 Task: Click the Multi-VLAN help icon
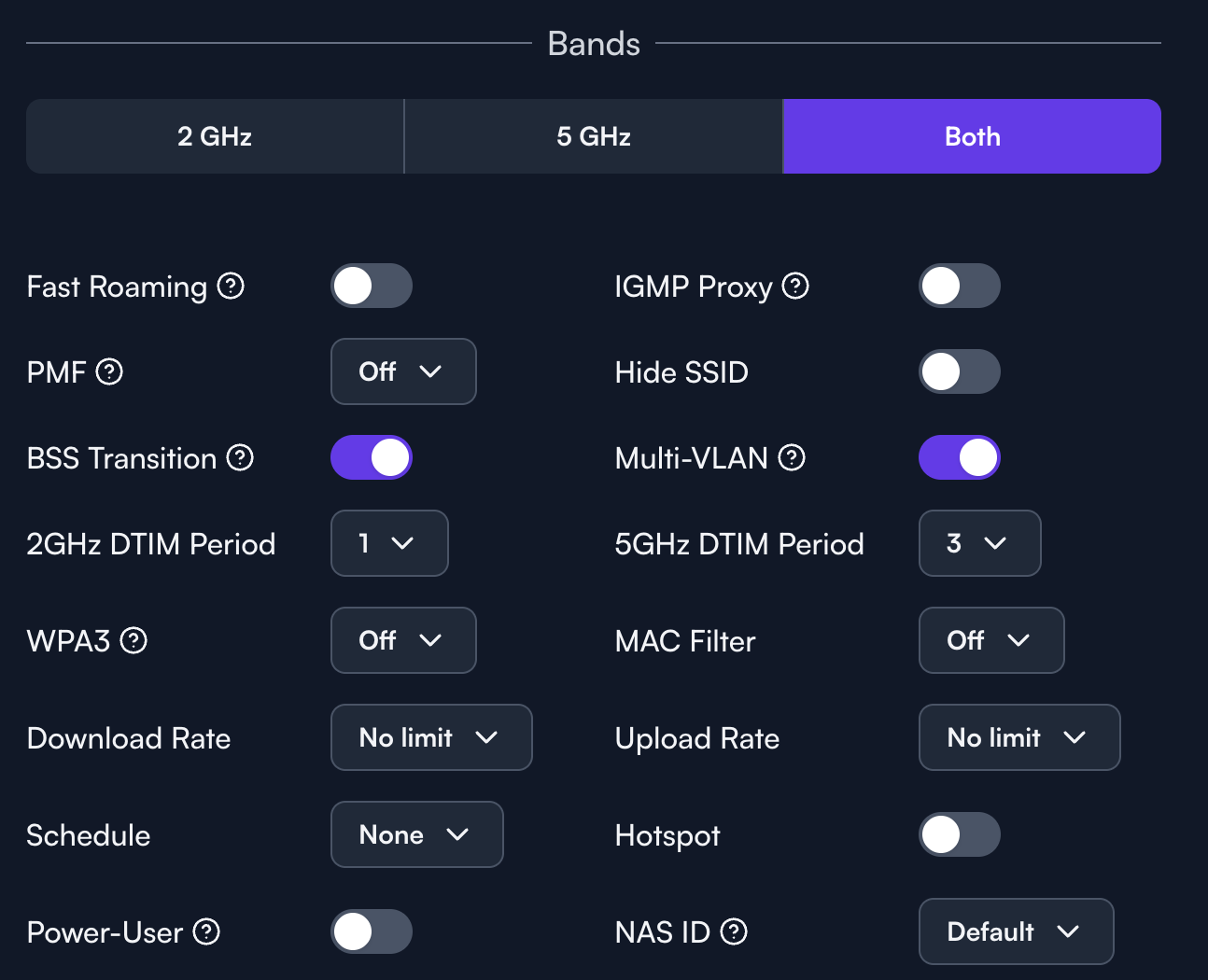pos(792,457)
